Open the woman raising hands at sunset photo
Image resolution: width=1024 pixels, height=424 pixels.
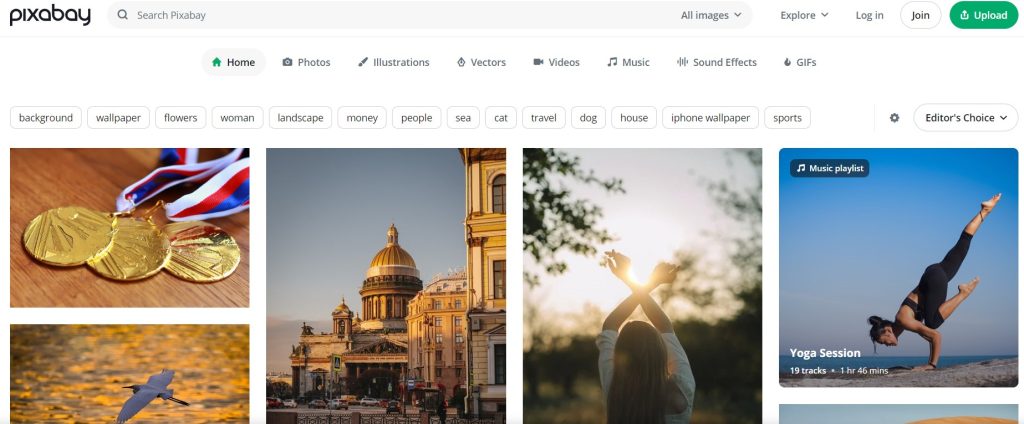point(643,286)
